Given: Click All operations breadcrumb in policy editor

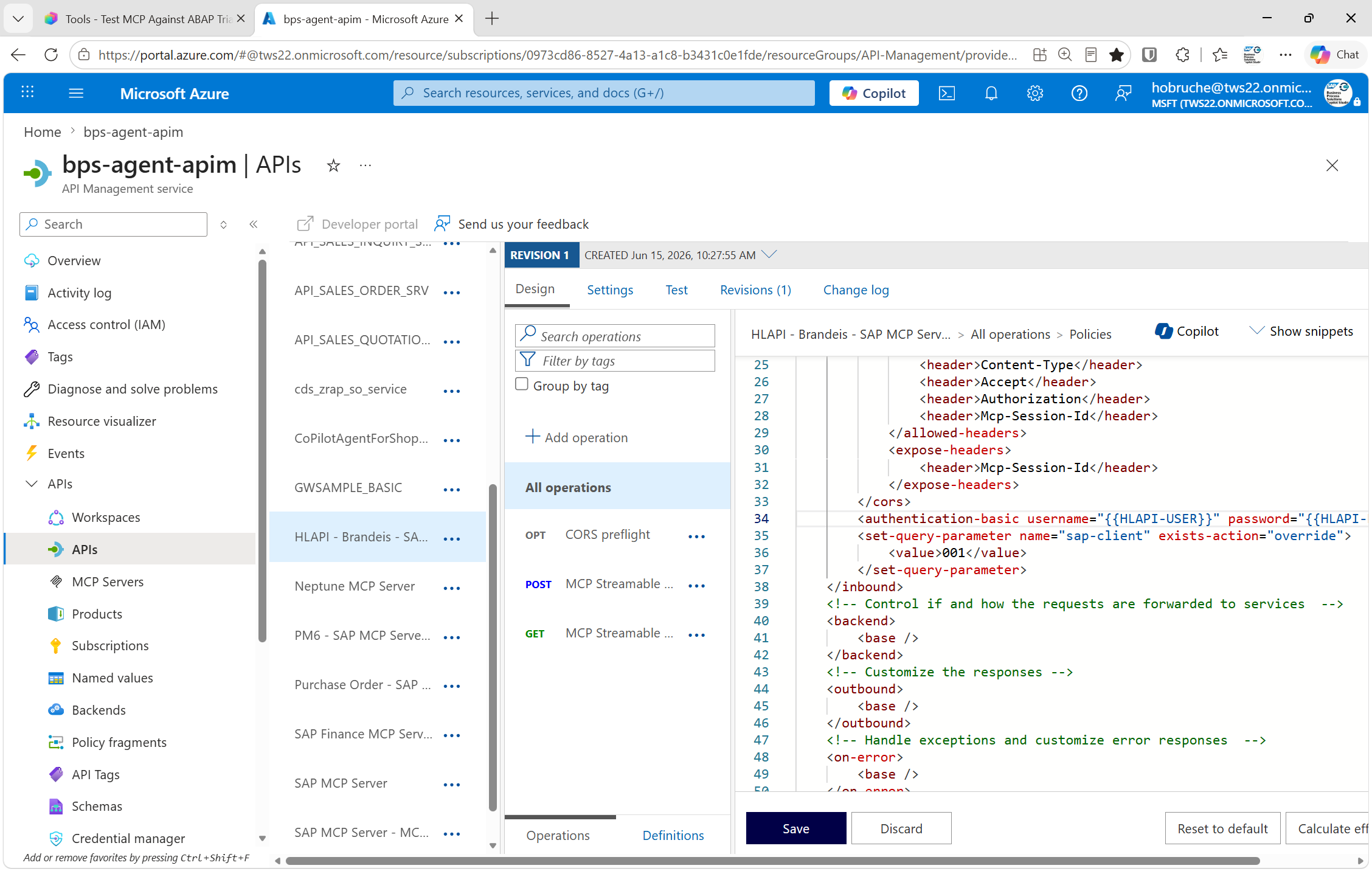Looking at the screenshot, I should click(1010, 335).
